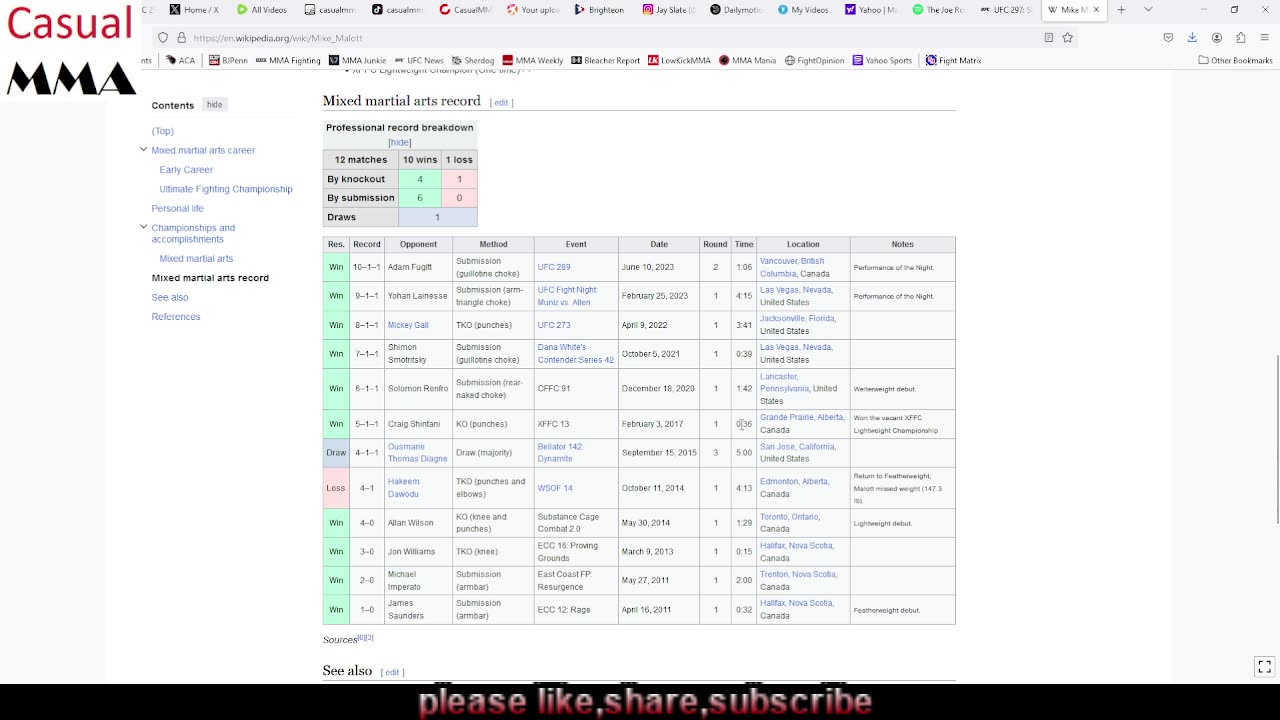This screenshot has width=1280, height=720.
Task: Open the Edmonton, Alberta location link
Action: (x=794, y=481)
